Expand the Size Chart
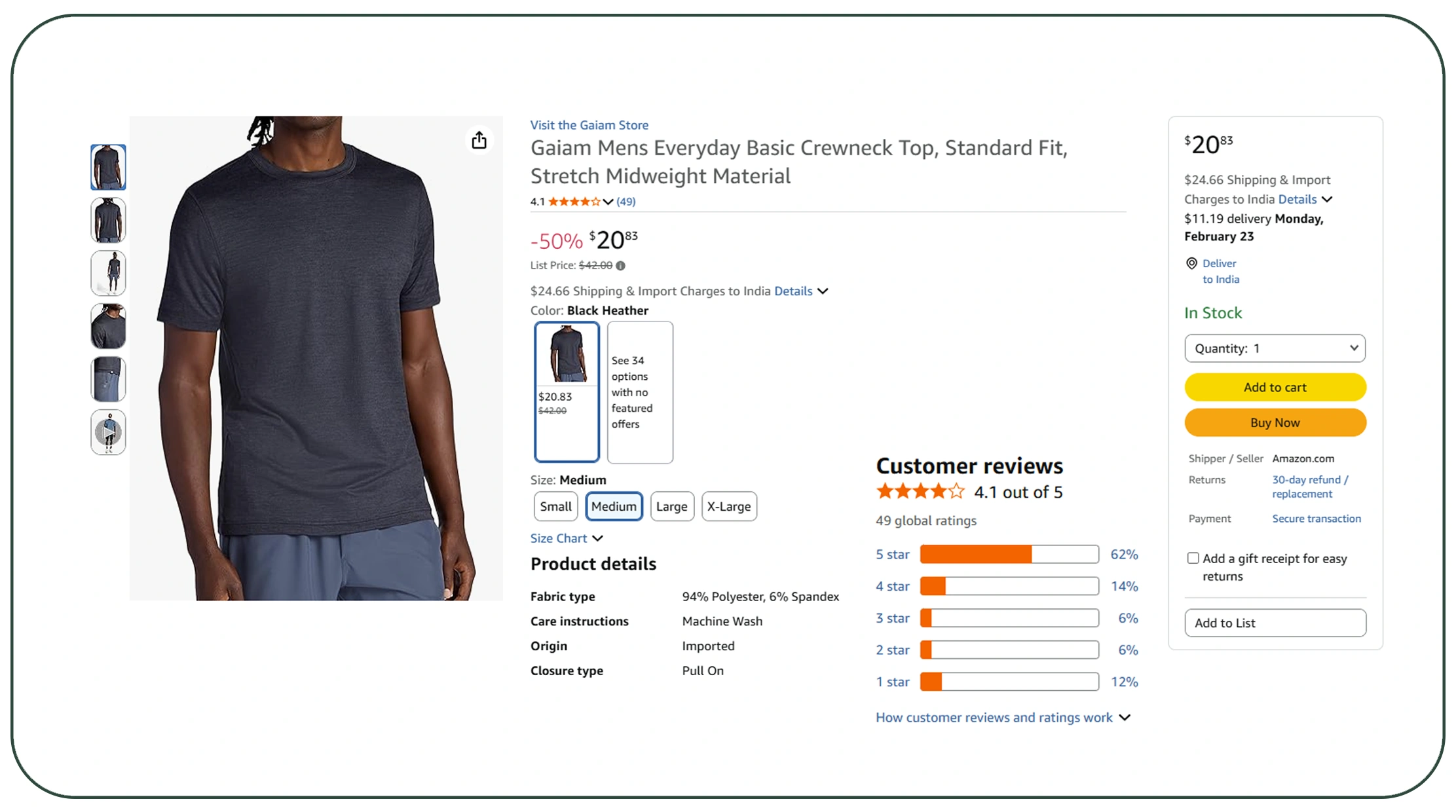Screen dimensions: 1456x812 pyautogui.click(x=567, y=538)
